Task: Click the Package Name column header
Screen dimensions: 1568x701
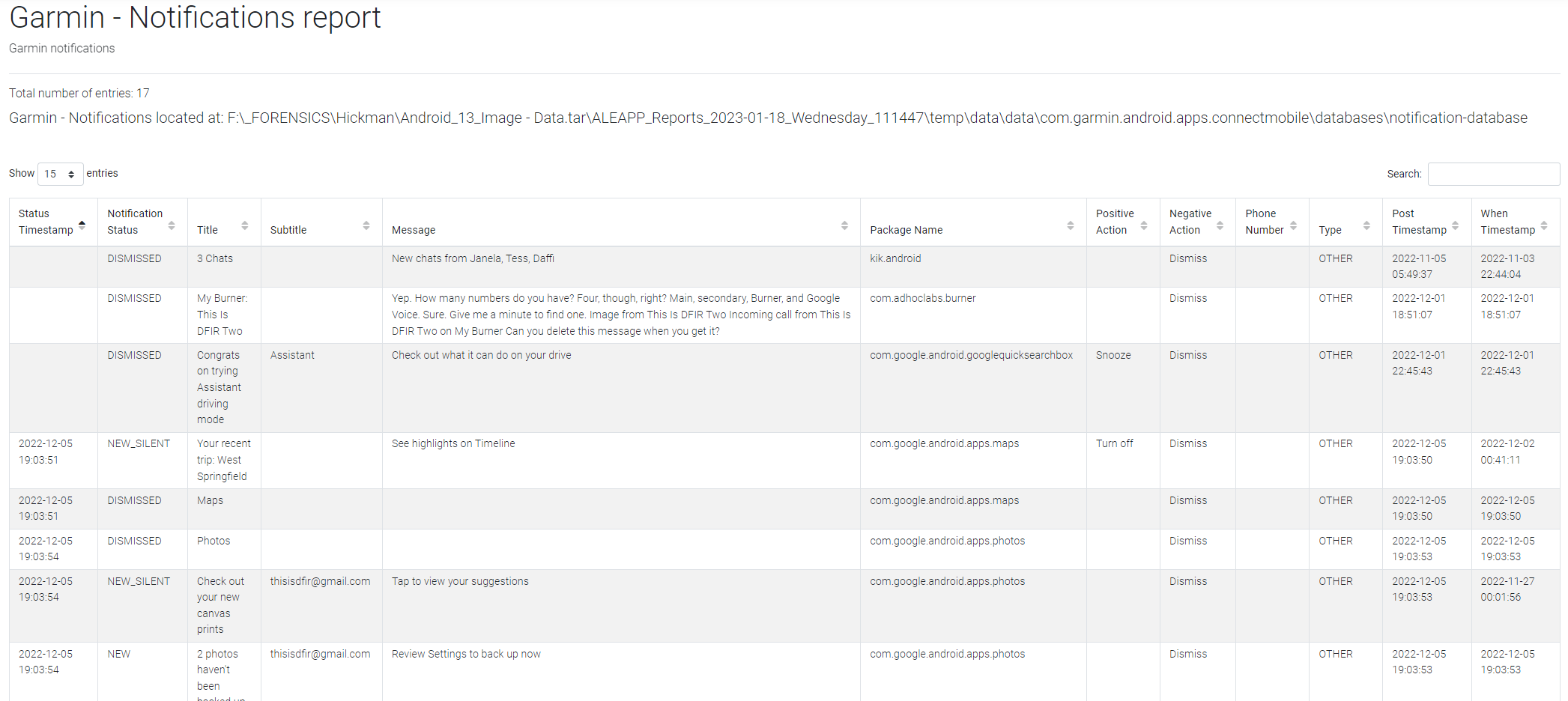Action: click(906, 230)
